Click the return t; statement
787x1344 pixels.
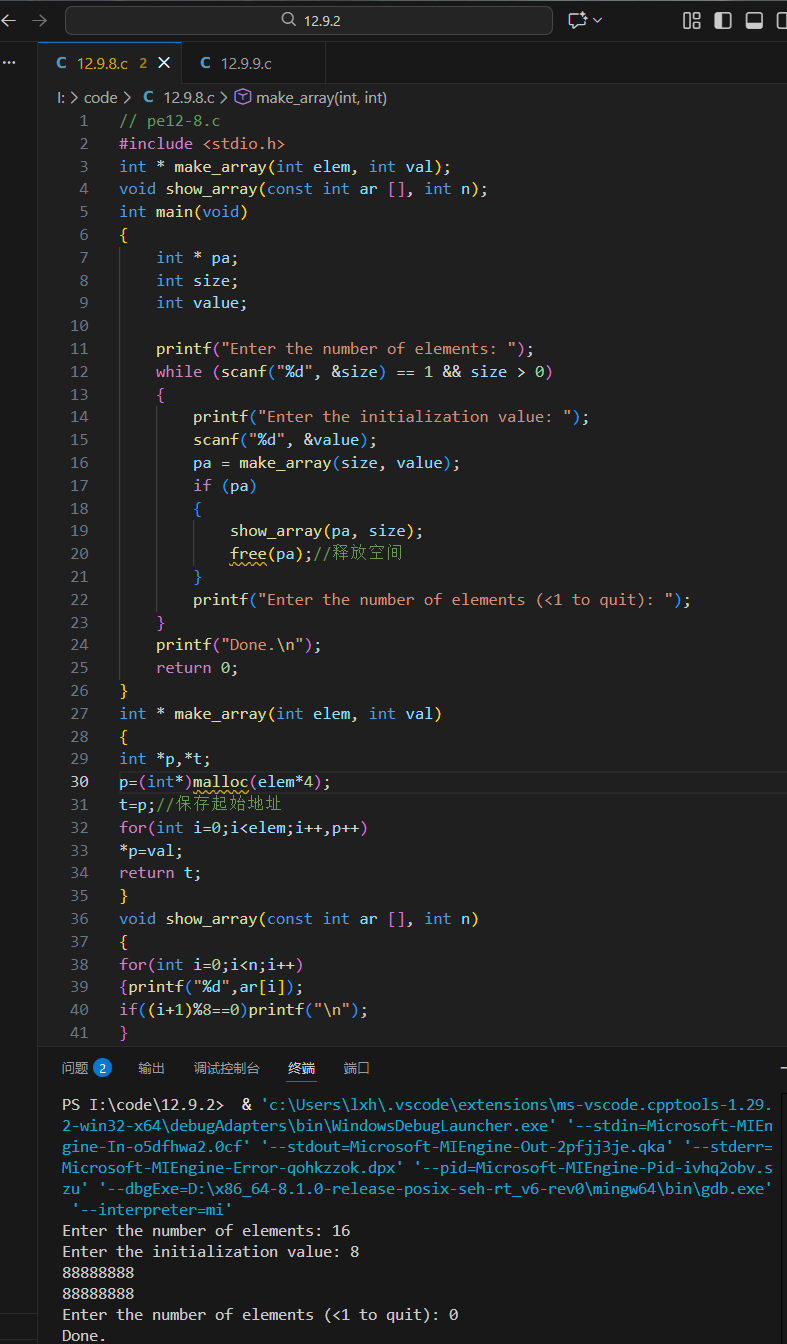[160, 872]
